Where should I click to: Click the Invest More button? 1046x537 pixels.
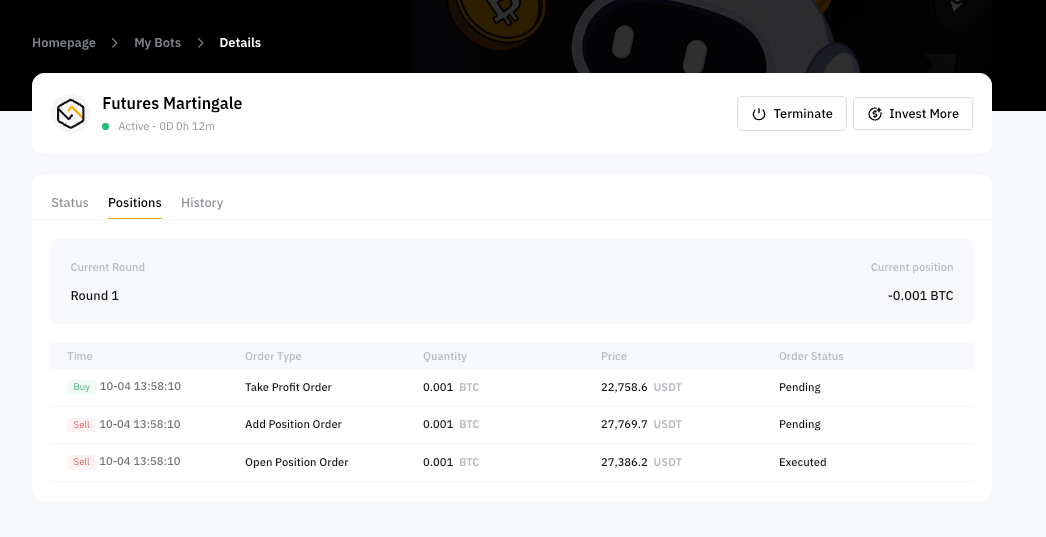tap(913, 113)
